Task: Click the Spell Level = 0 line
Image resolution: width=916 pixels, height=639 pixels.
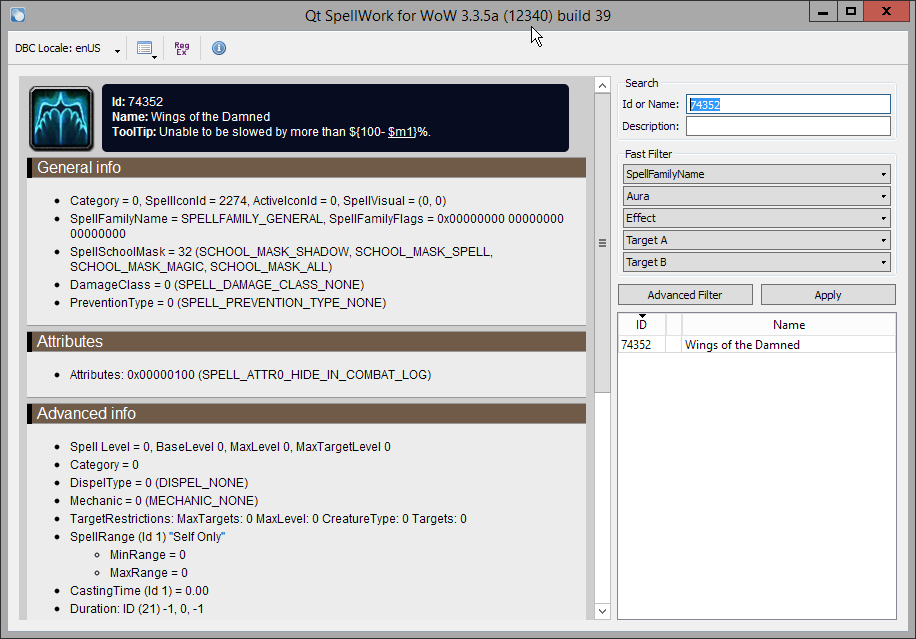Action: coord(230,447)
